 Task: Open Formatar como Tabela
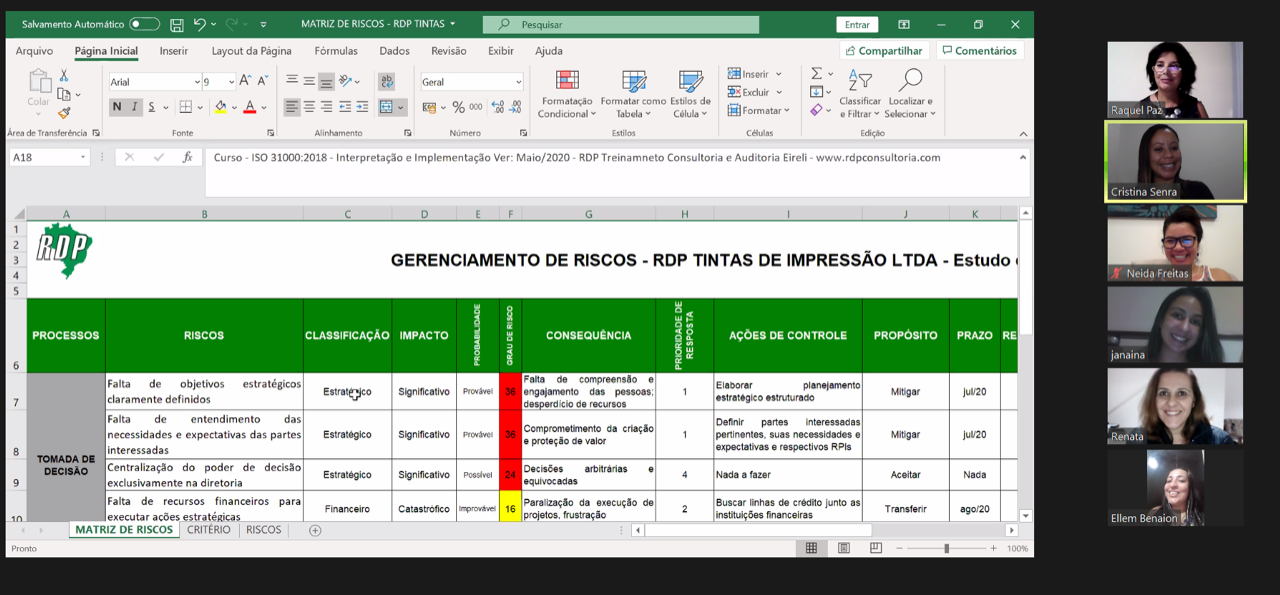tap(633, 94)
